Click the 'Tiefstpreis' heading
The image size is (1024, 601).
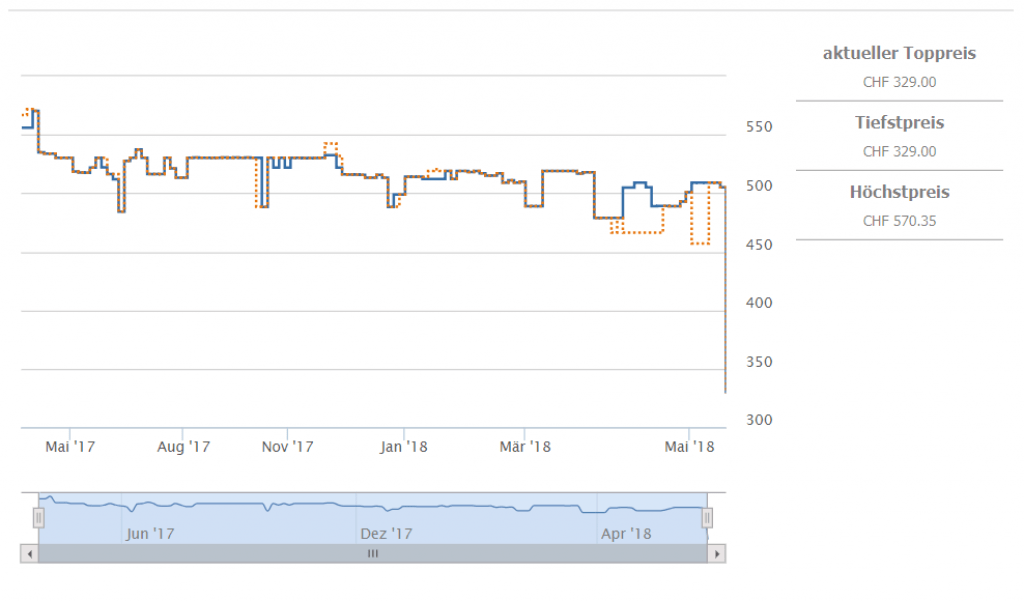[899, 123]
